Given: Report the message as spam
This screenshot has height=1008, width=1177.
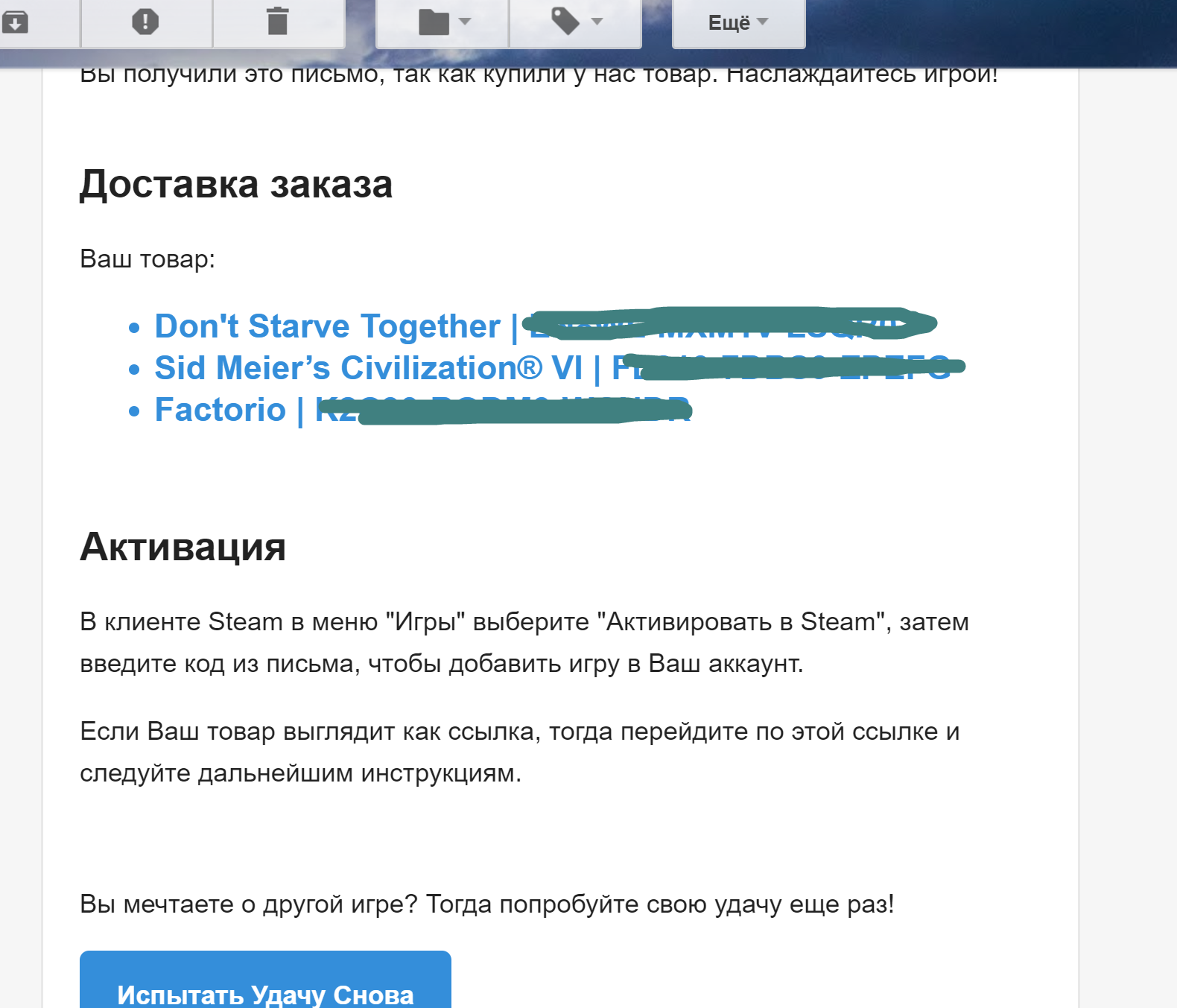Looking at the screenshot, I should [145, 22].
